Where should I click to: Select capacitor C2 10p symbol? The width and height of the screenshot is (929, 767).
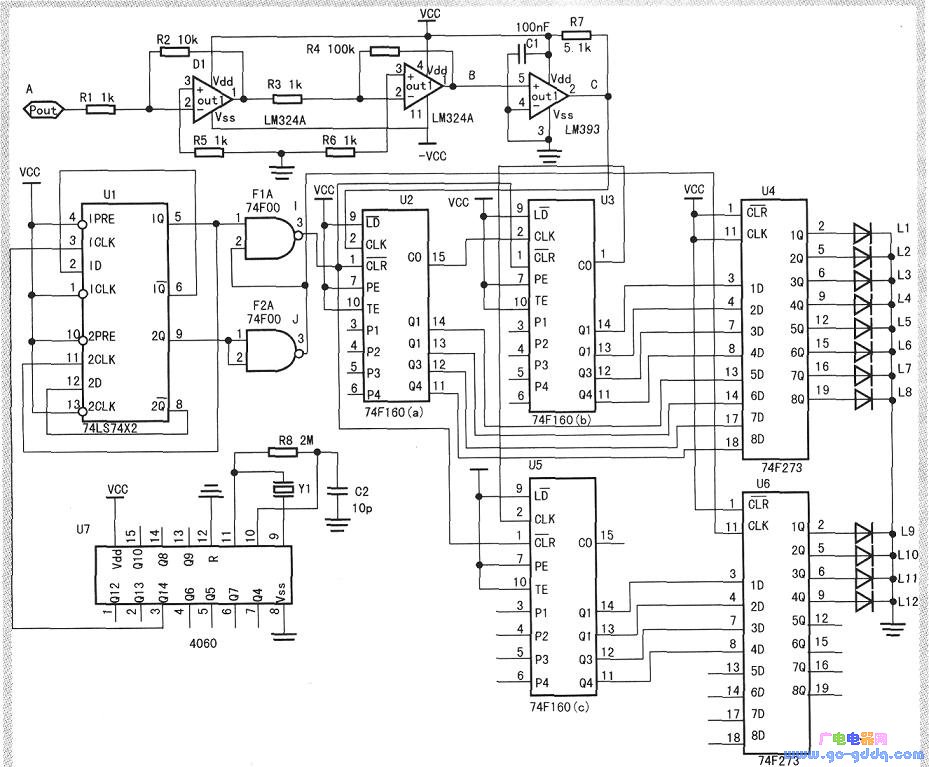click(x=337, y=490)
